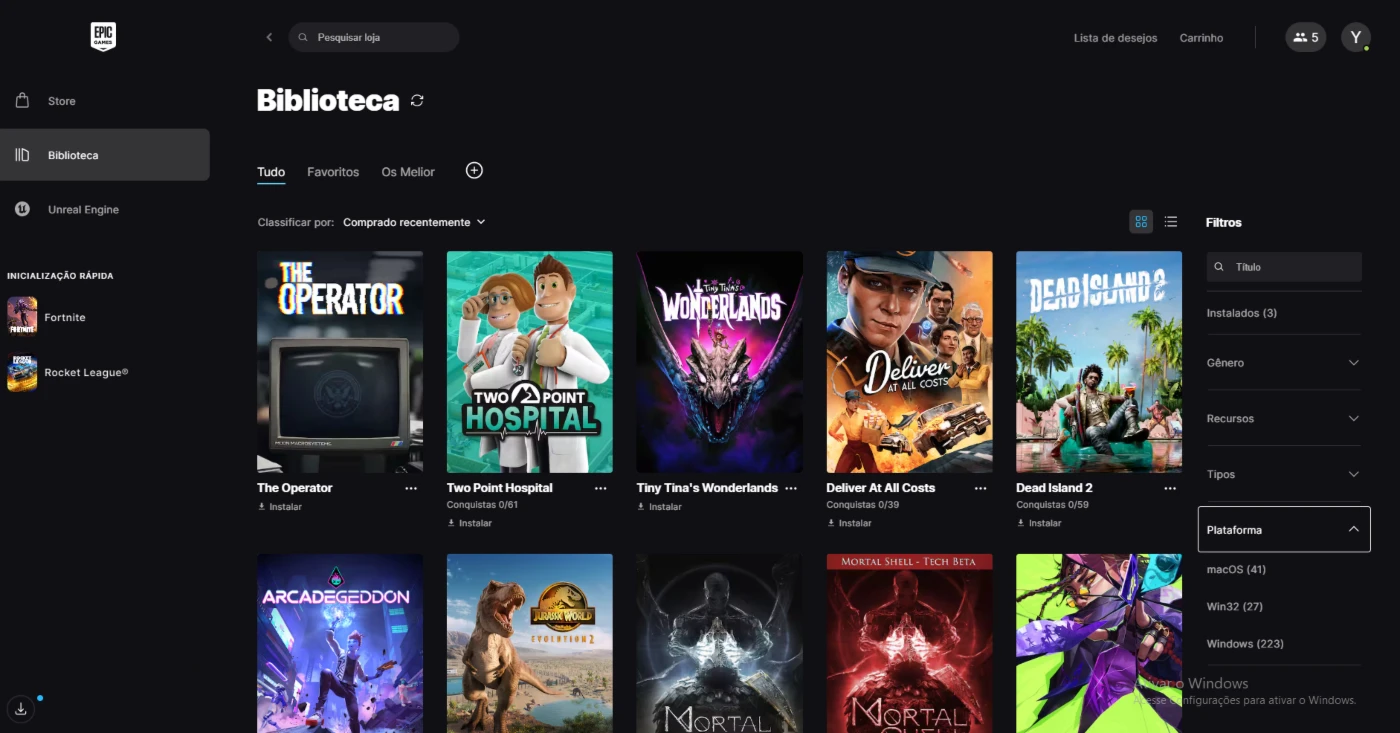Click The Operator title text
1400x733 pixels.
coord(295,488)
